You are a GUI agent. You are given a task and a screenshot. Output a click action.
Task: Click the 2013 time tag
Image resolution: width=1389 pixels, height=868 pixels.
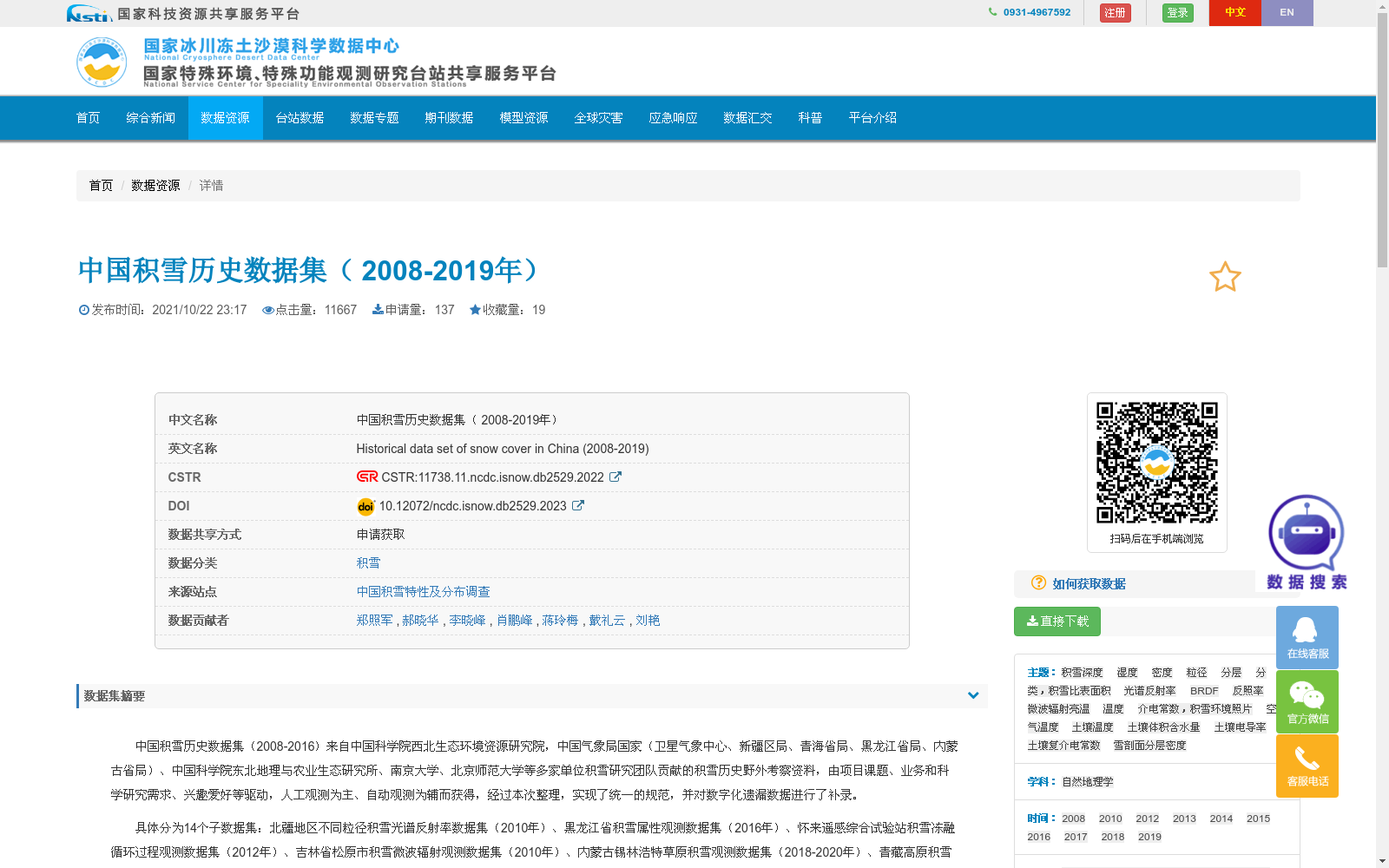1185,819
